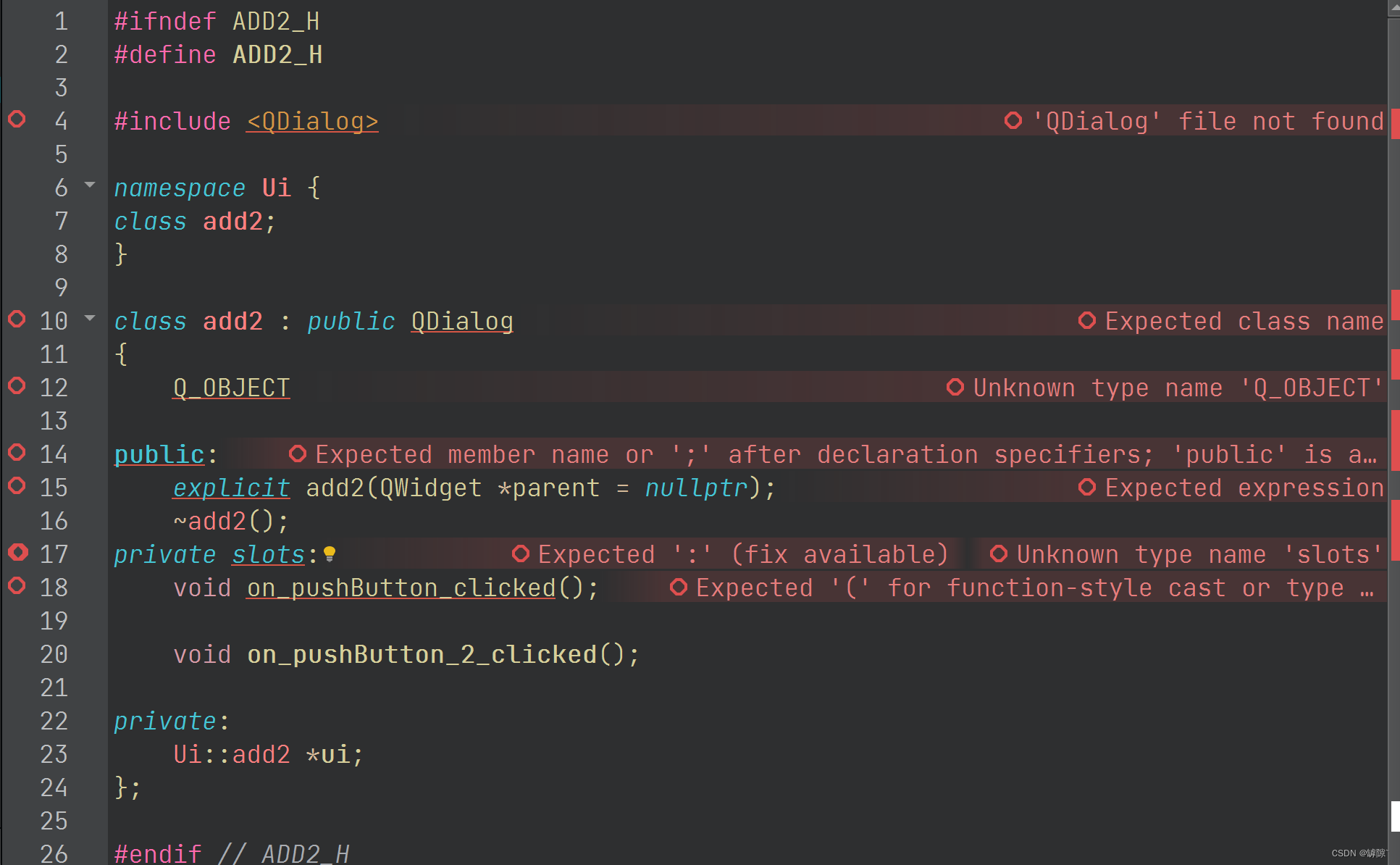Click scrollbar error marker near line 10
This screenshot has height=865, width=1400.
(x=1395, y=304)
